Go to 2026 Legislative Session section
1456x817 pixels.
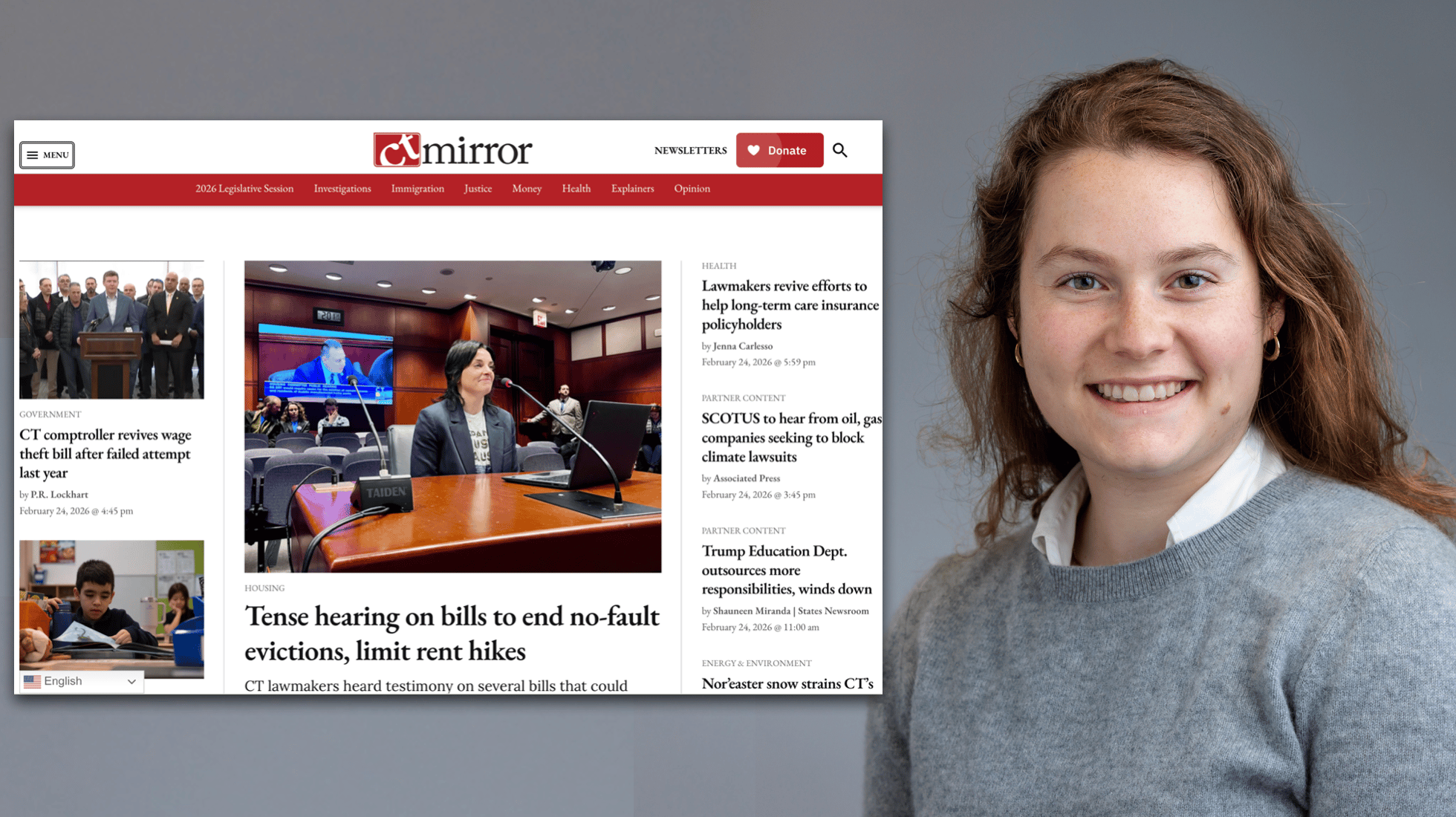(x=244, y=189)
